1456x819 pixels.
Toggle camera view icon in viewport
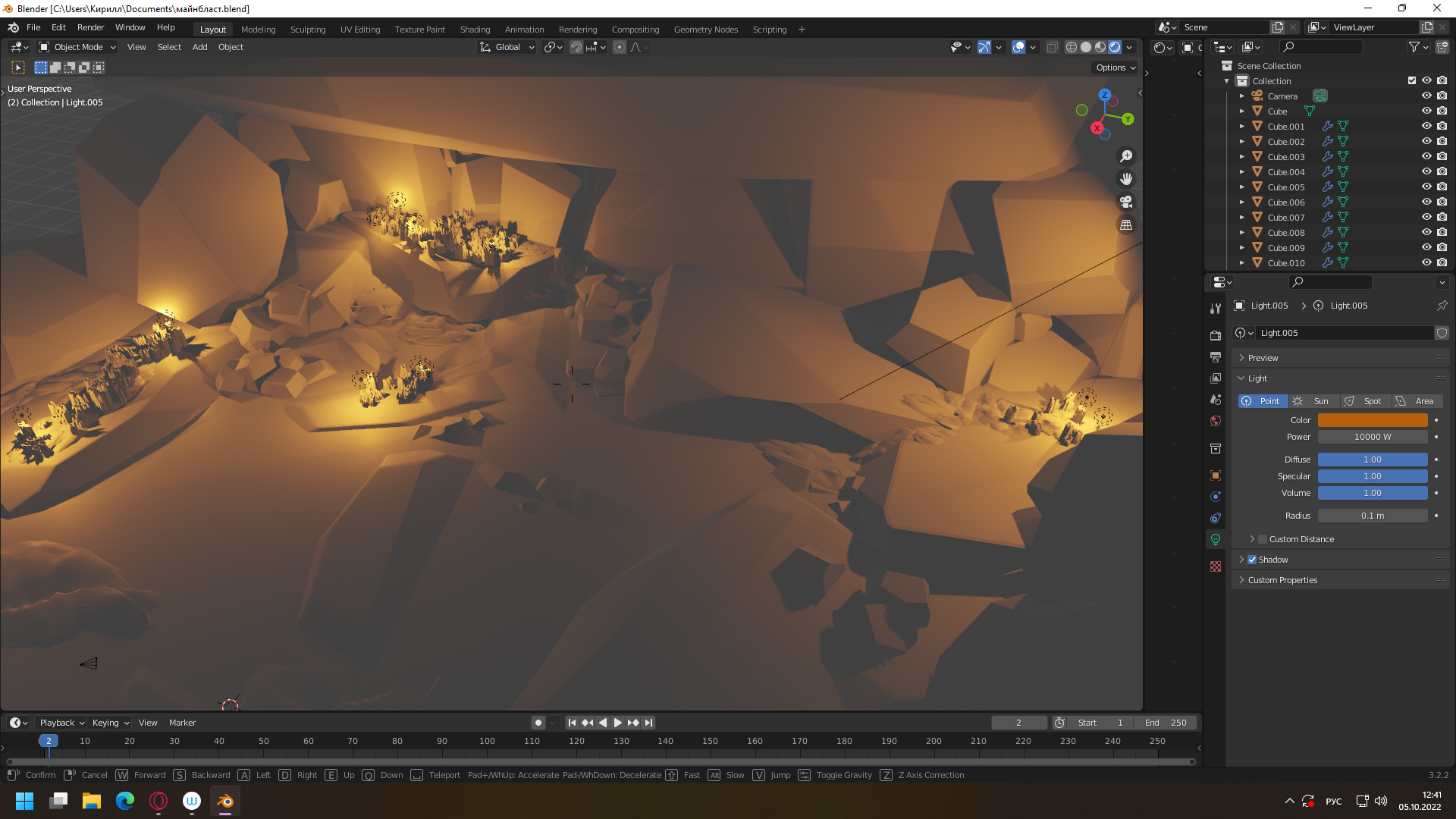[x=1126, y=202]
